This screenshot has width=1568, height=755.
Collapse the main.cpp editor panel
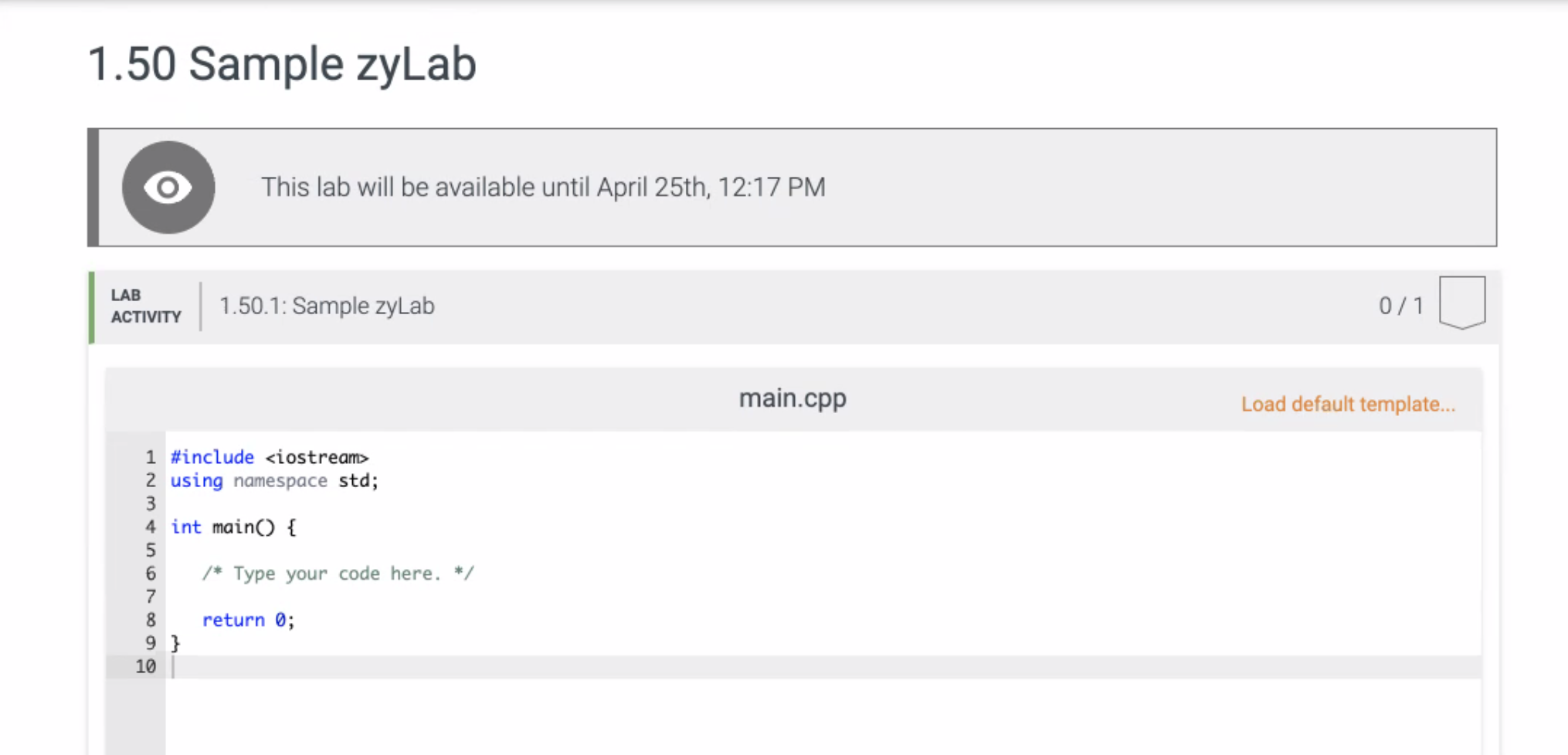[792, 398]
